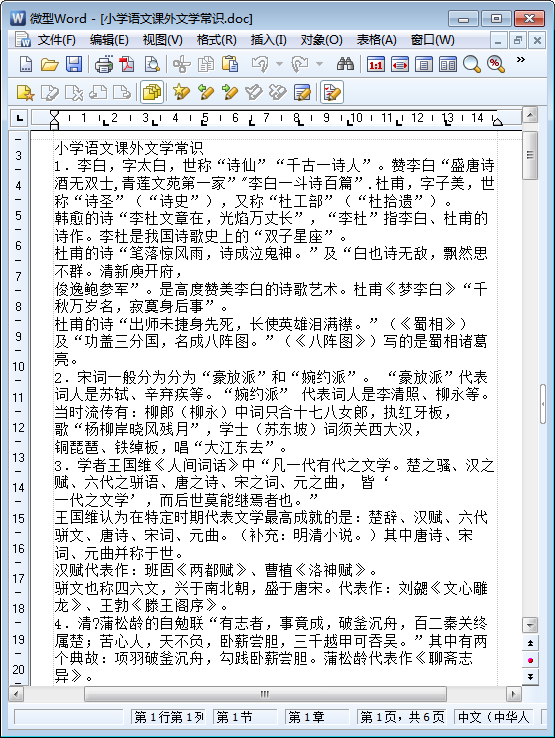Save the document with floppy disk icon

[x=74, y=64]
